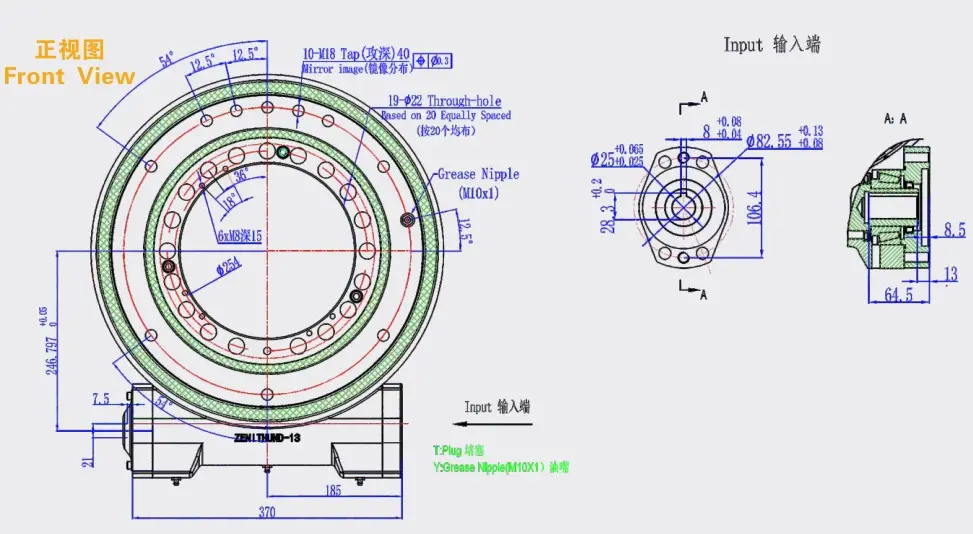The width and height of the screenshot is (973, 534).
Task: Select the 370 overall width dimension
Action: pos(267,512)
